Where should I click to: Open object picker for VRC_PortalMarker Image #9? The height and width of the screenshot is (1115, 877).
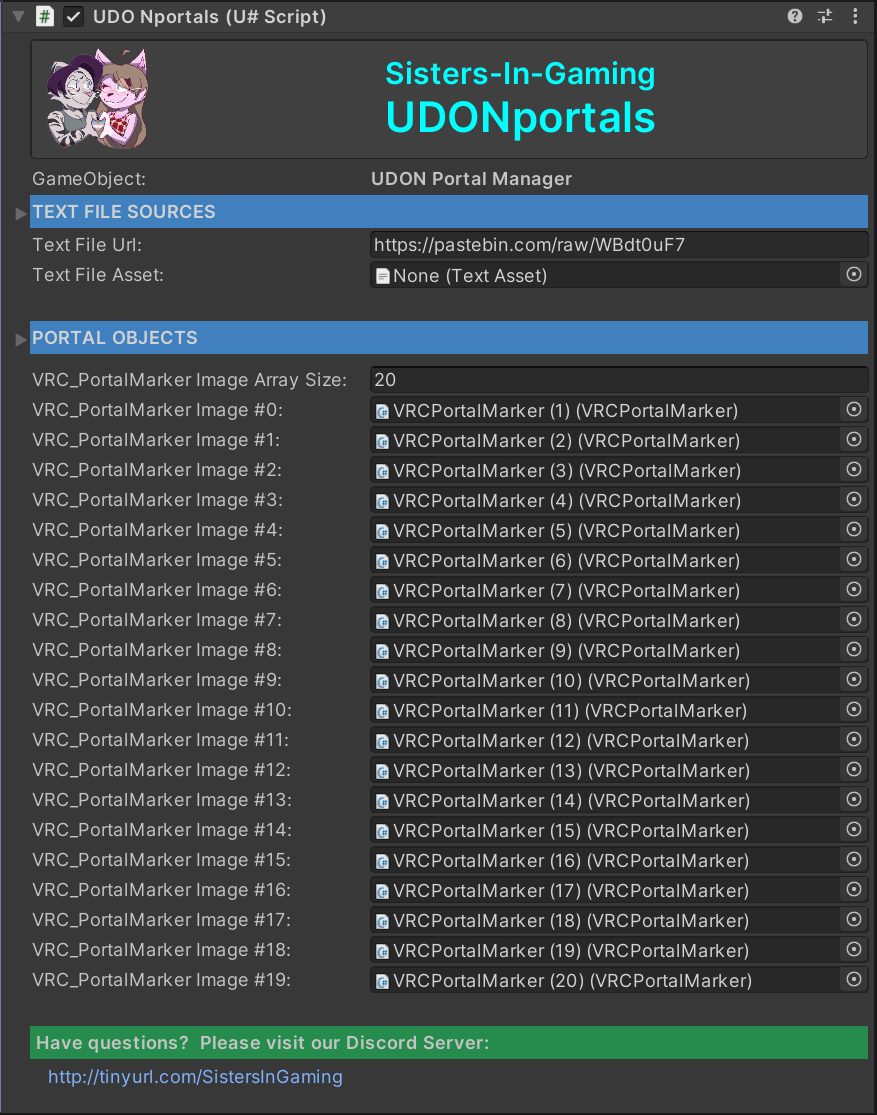pyautogui.click(x=853, y=680)
